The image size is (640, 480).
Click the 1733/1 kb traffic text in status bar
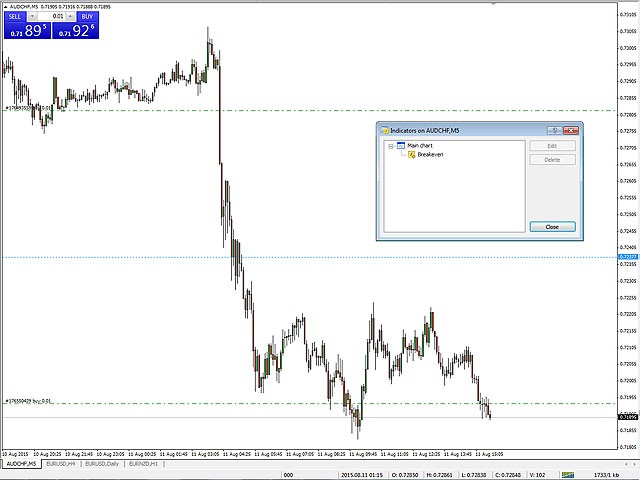point(605,475)
